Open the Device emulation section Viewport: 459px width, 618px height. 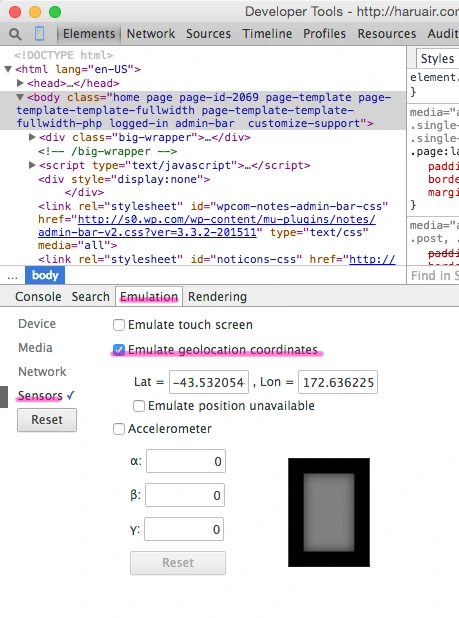[x=37, y=324]
